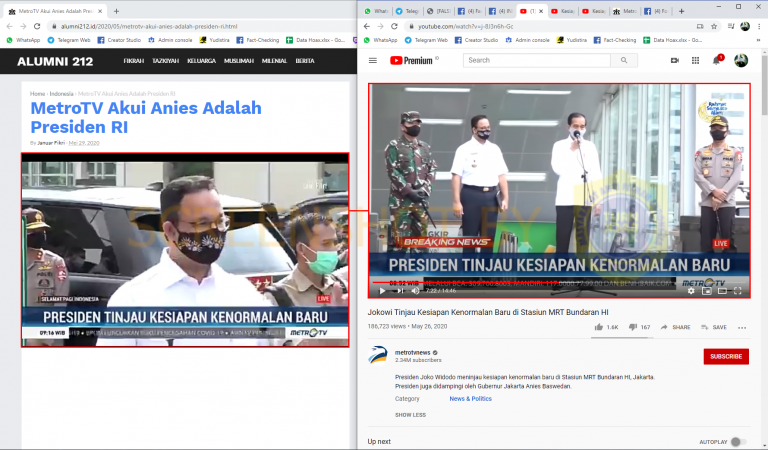
Task: Open the KELUARGA menu on Alumni 212
Action: (201, 61)
